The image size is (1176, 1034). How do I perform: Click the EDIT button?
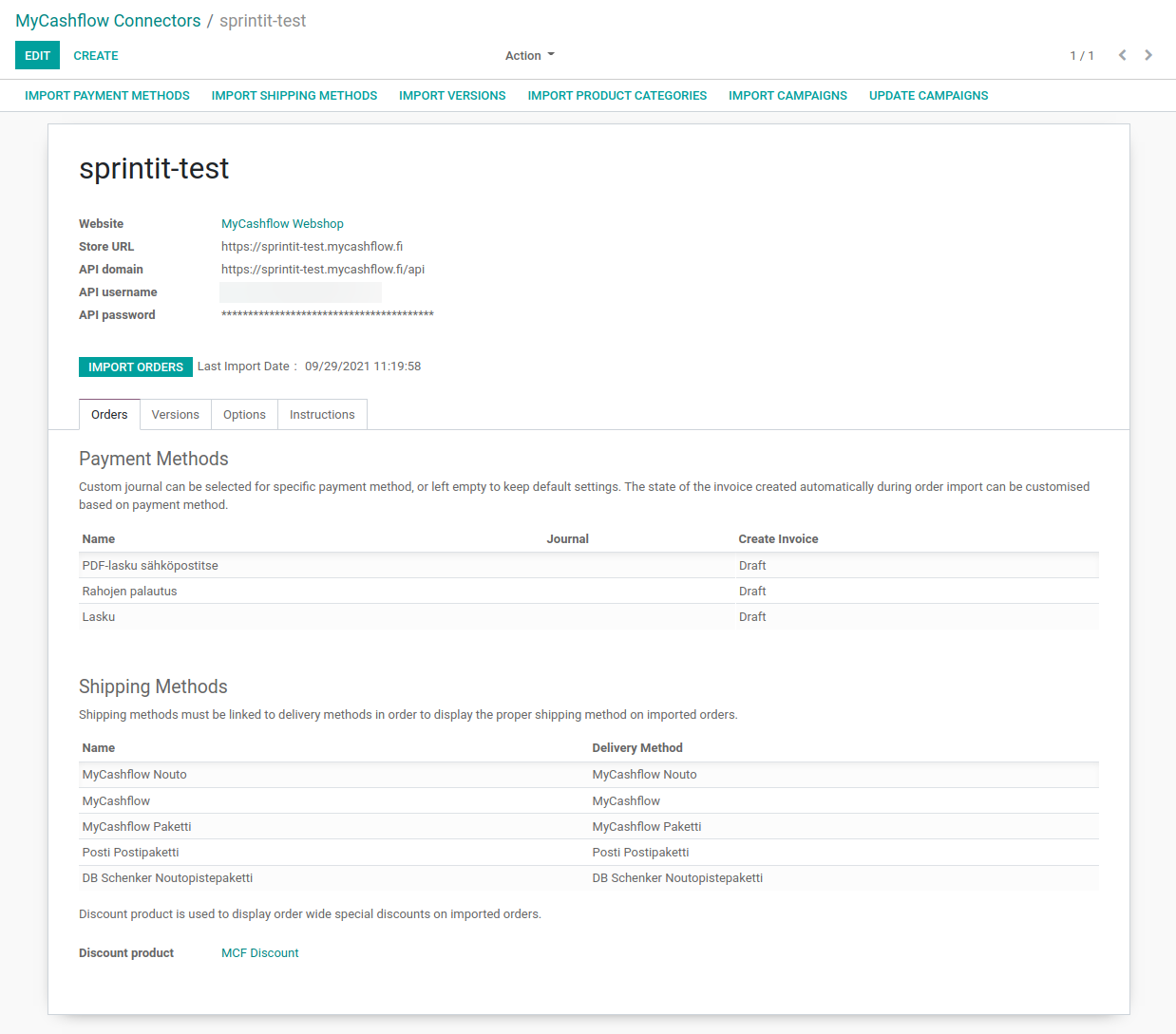(x=38, y=56)
